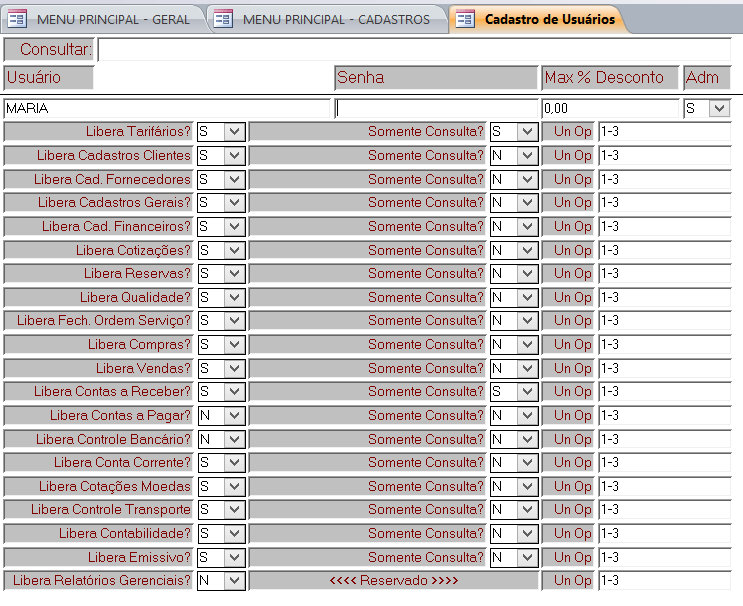Open the Adm dropdown
Viewport: 743px width, 606px height.
719,109
